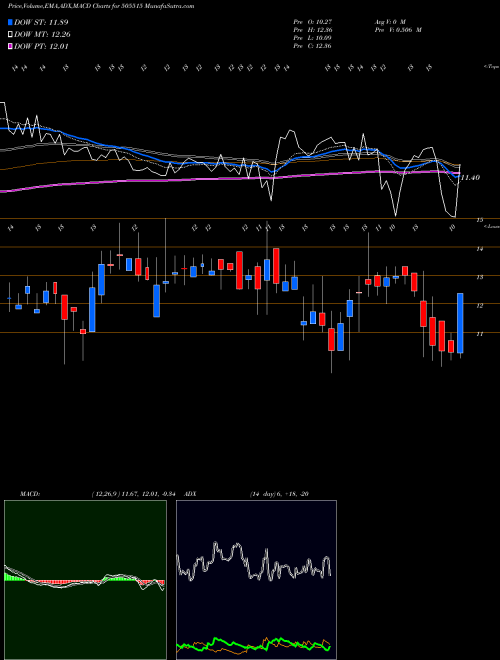Click the 'Pre C: 12.36' close value
Image resolution: width=500 pixels, height=660 pixels.
coord(313,46)
